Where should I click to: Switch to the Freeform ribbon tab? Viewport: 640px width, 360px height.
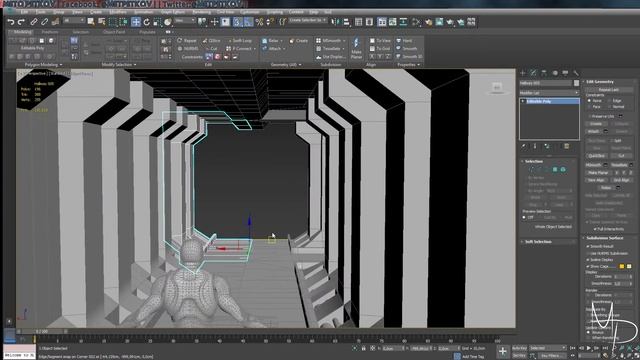point(50,32)
